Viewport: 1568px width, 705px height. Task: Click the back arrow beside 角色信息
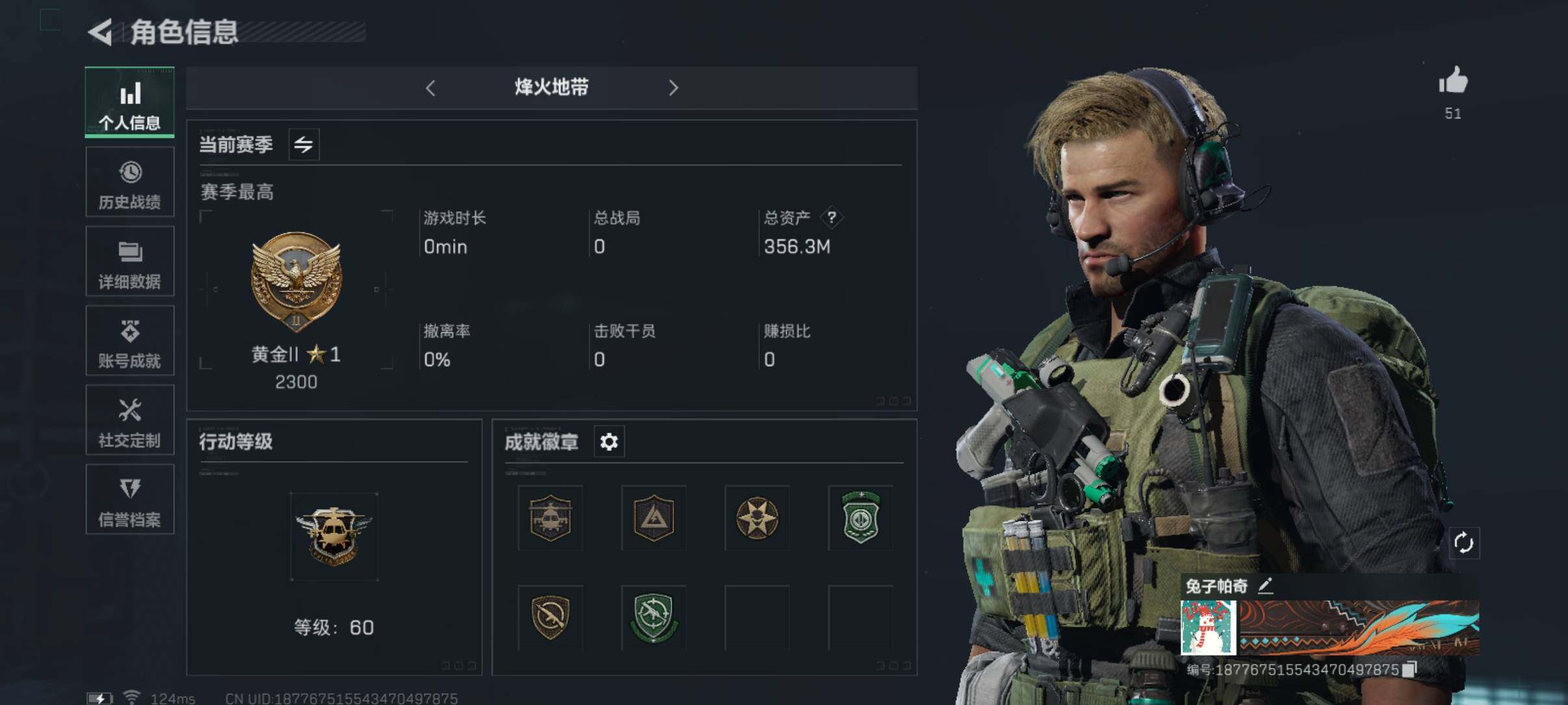[101, 31]
